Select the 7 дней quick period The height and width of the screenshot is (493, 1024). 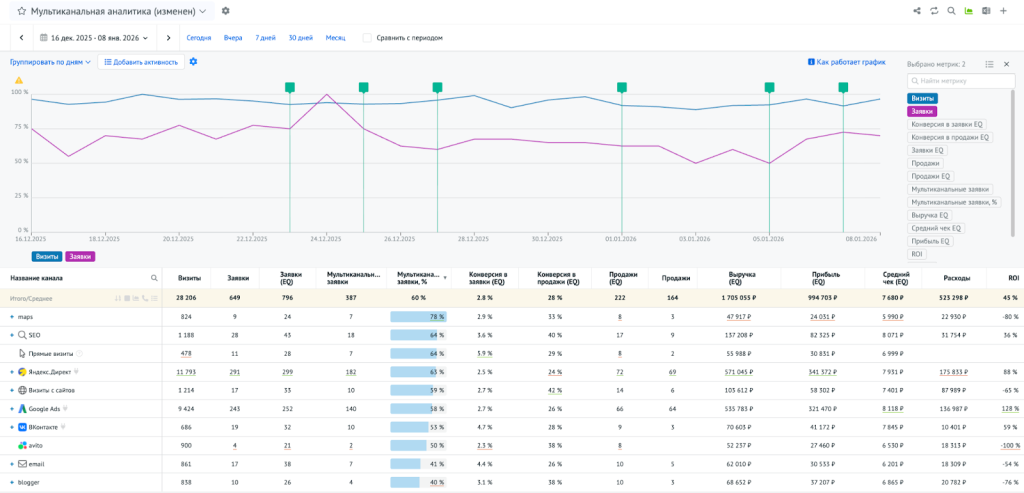click(x=265, y=38)
